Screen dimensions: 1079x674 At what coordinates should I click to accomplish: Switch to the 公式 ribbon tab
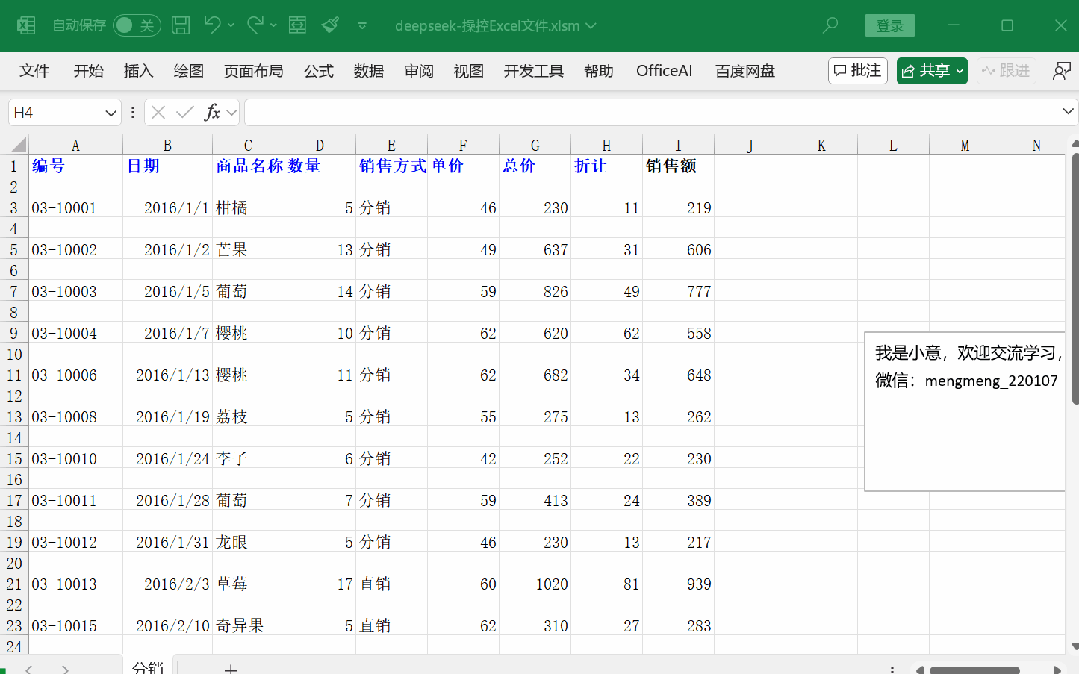pyautogui.click(x=319, y=71)
